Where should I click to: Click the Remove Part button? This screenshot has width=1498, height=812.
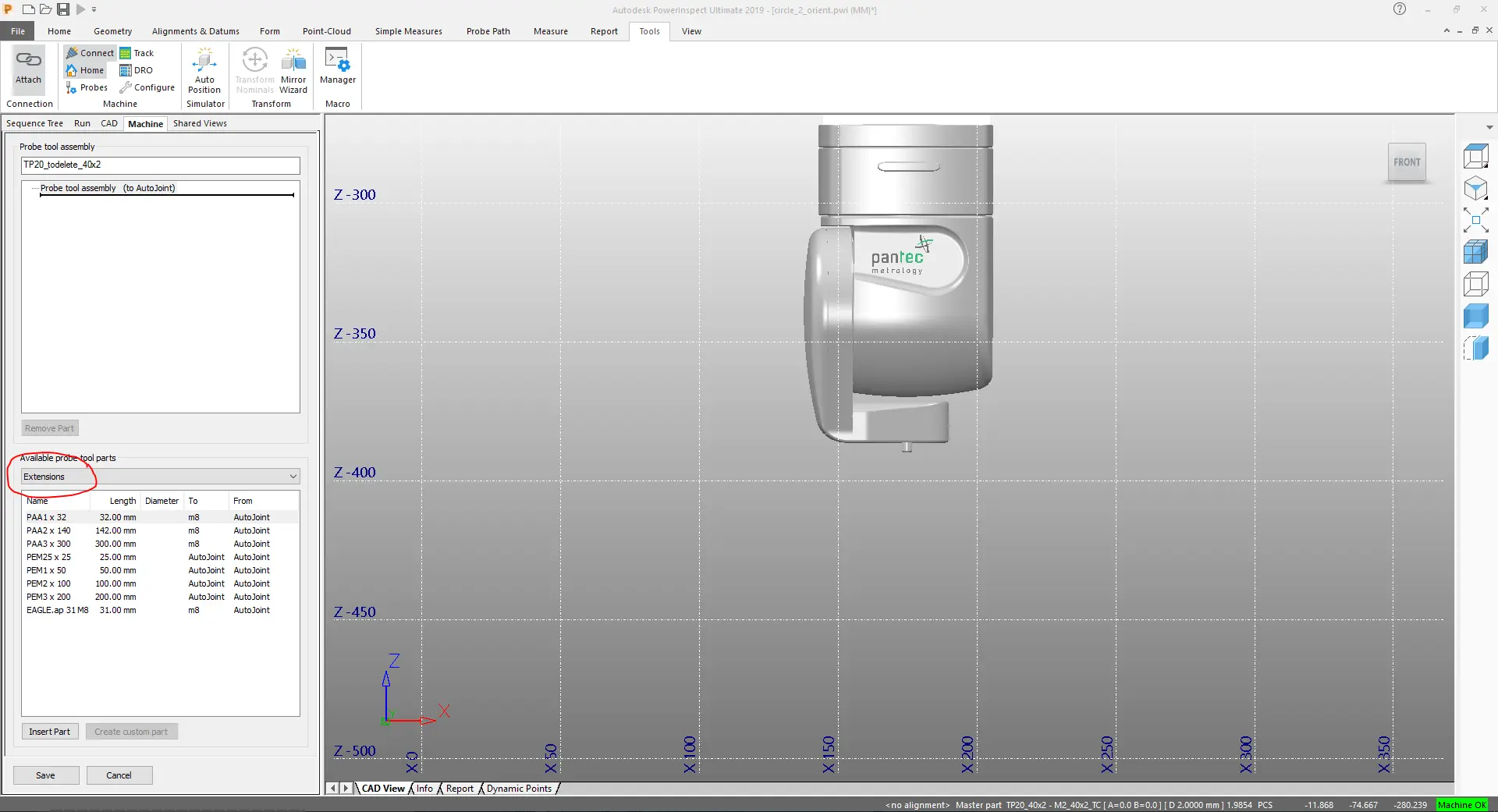coord(49,428)
